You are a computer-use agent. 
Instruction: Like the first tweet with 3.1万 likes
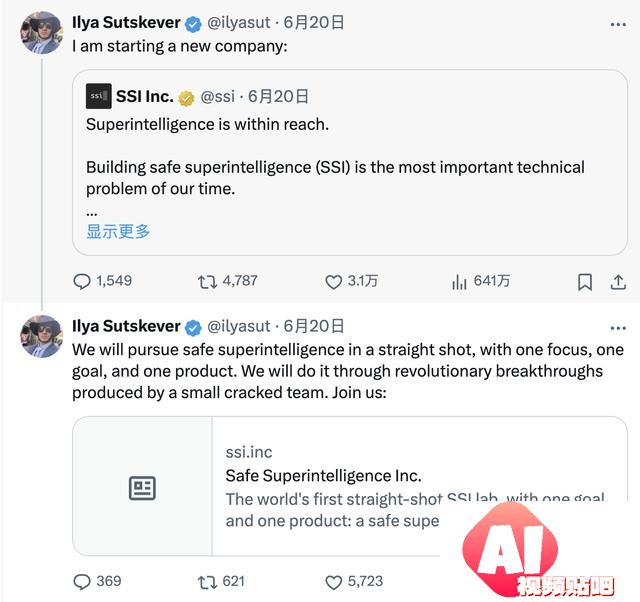[x=333, y=282]
